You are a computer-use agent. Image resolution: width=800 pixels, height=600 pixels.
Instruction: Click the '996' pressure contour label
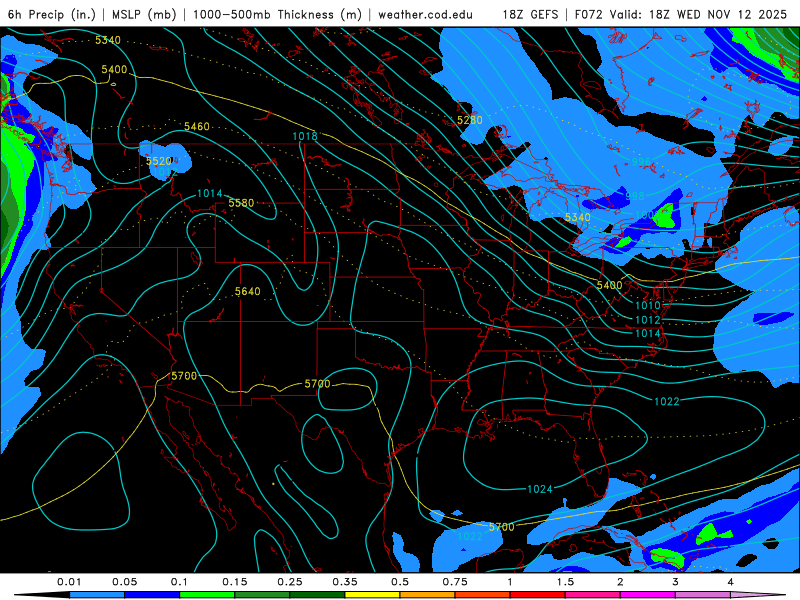pos(641,162)
